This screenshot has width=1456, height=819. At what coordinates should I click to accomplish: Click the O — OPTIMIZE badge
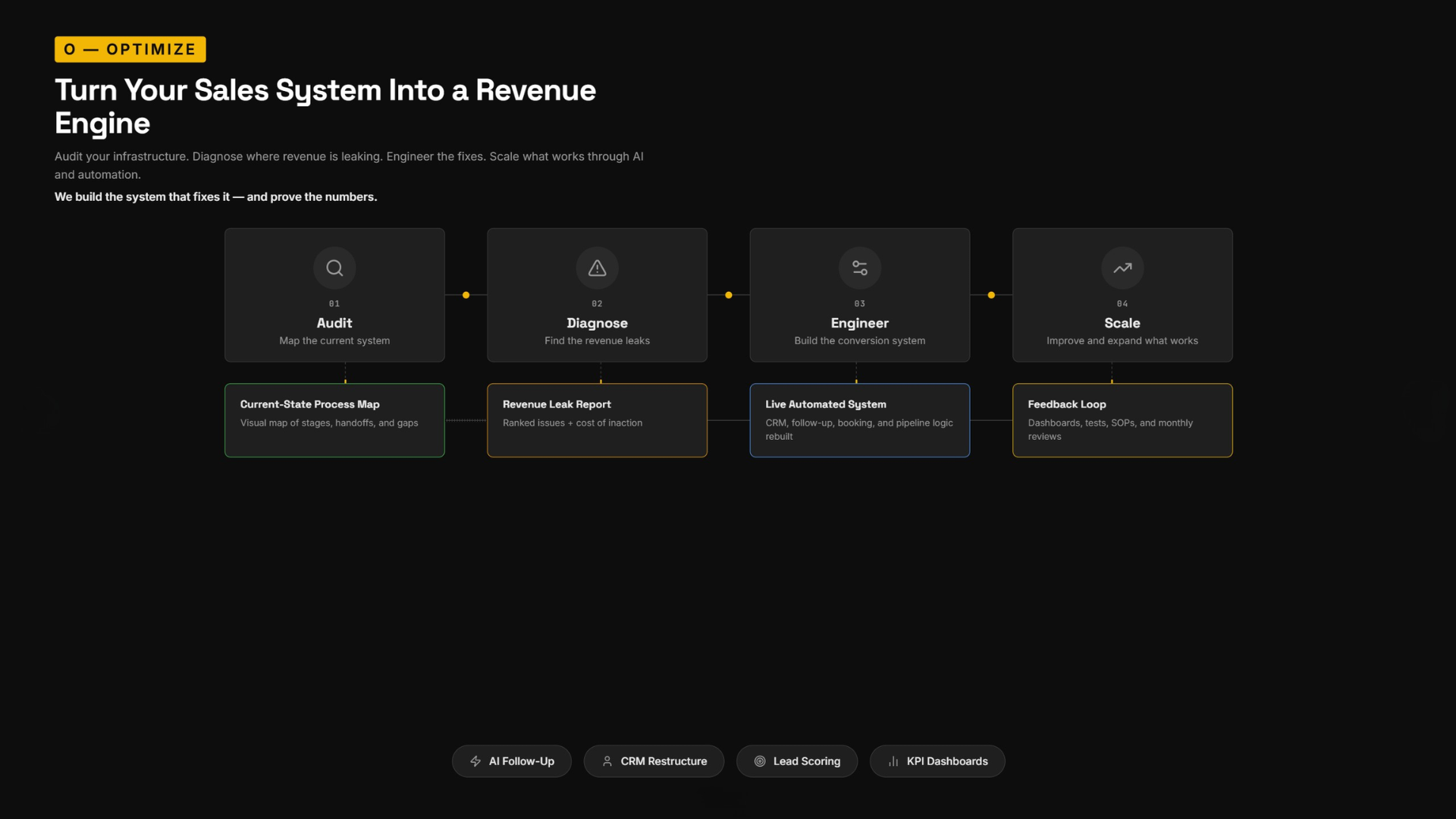tap(130, 49)
